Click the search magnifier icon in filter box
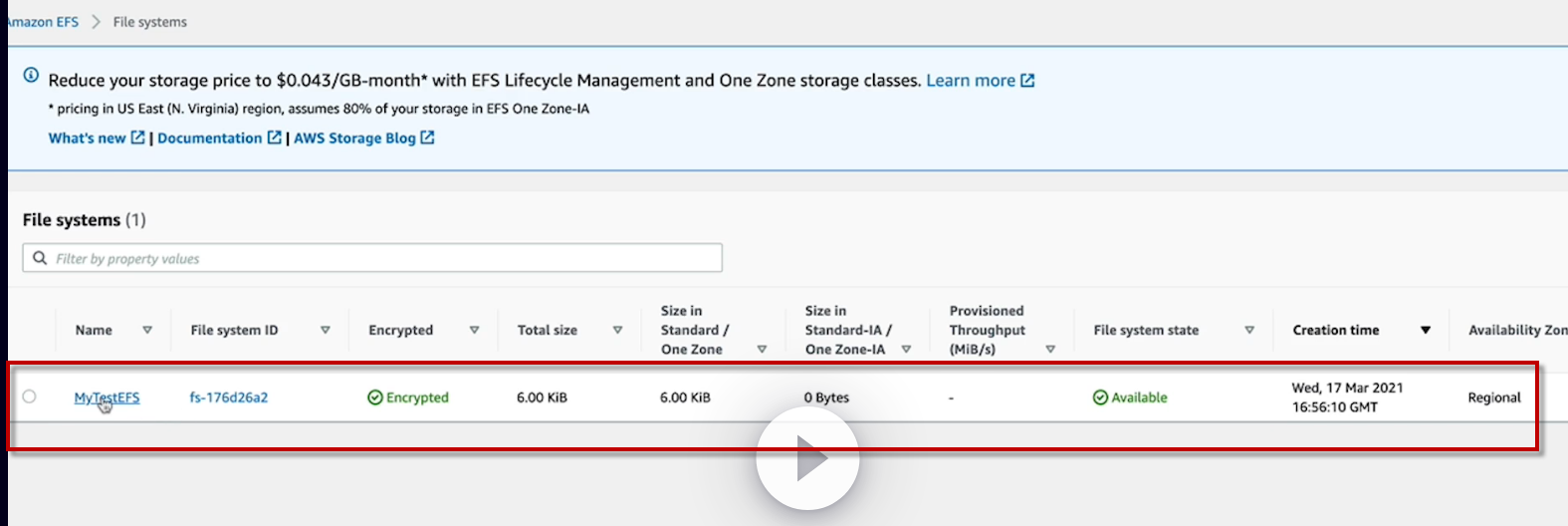Viewport: 1568px width, 526px height. point(40,258)
